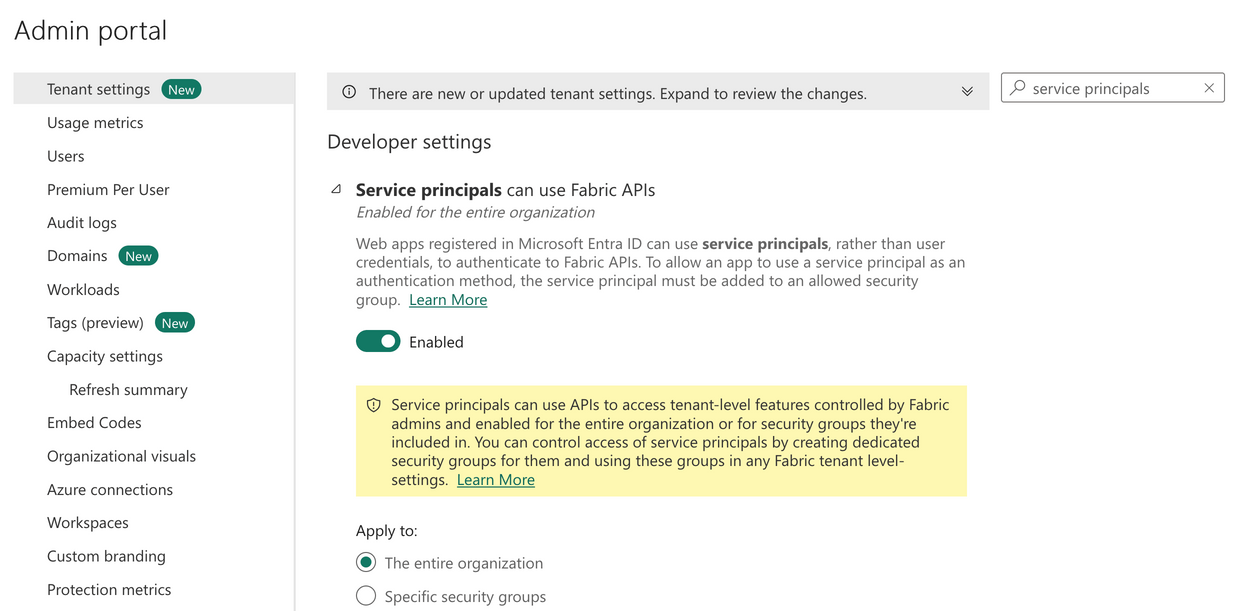Select the entire organization radio button
Screen dimensions: 1246x611
[365, 562]
